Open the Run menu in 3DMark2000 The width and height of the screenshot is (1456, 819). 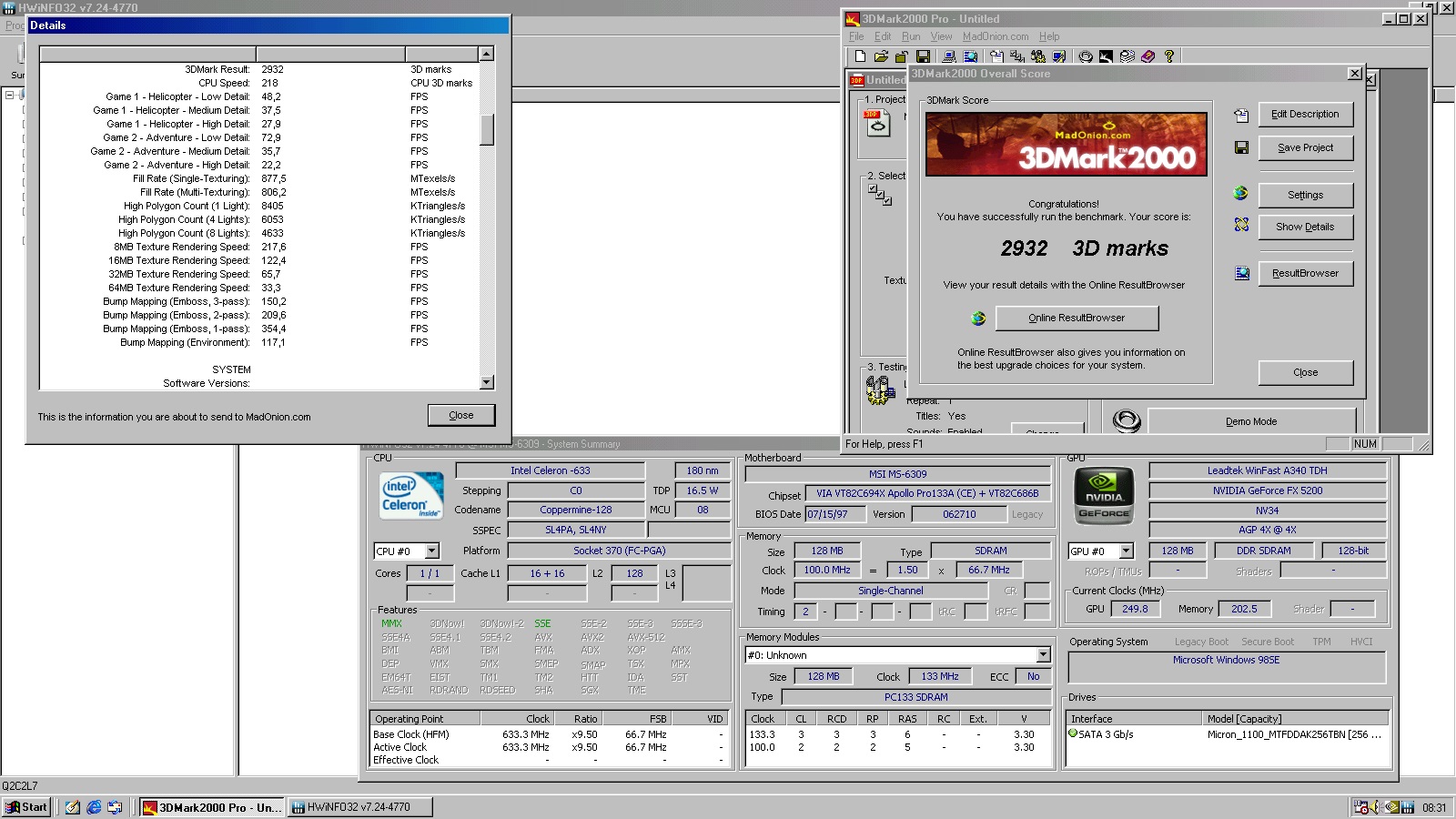[911, 36]
